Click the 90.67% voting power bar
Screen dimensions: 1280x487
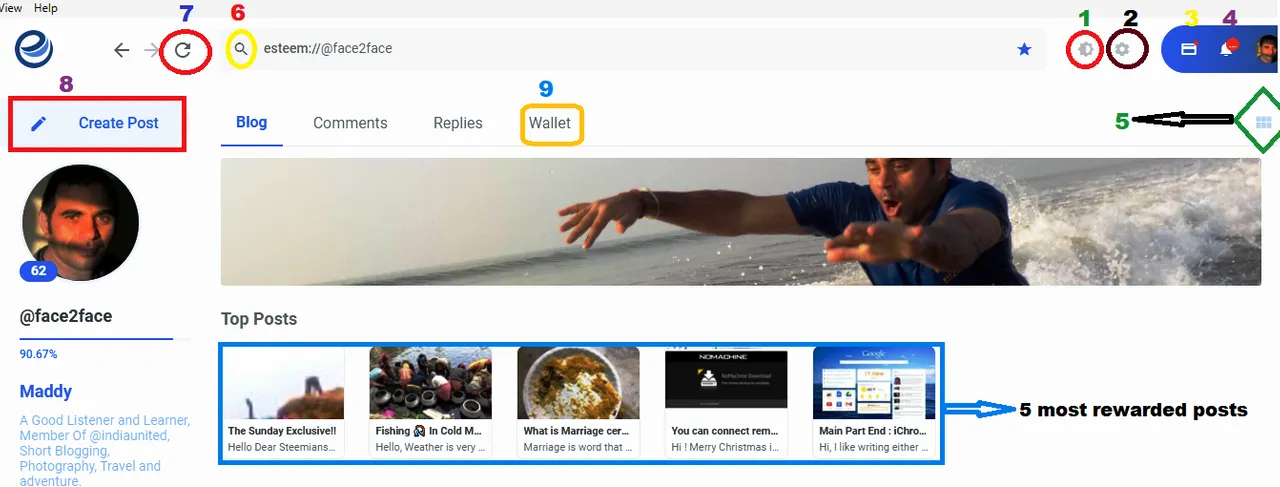pos(97,339)
